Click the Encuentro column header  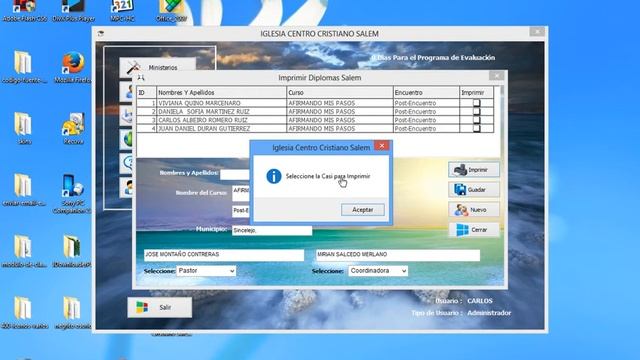[426, 93]
